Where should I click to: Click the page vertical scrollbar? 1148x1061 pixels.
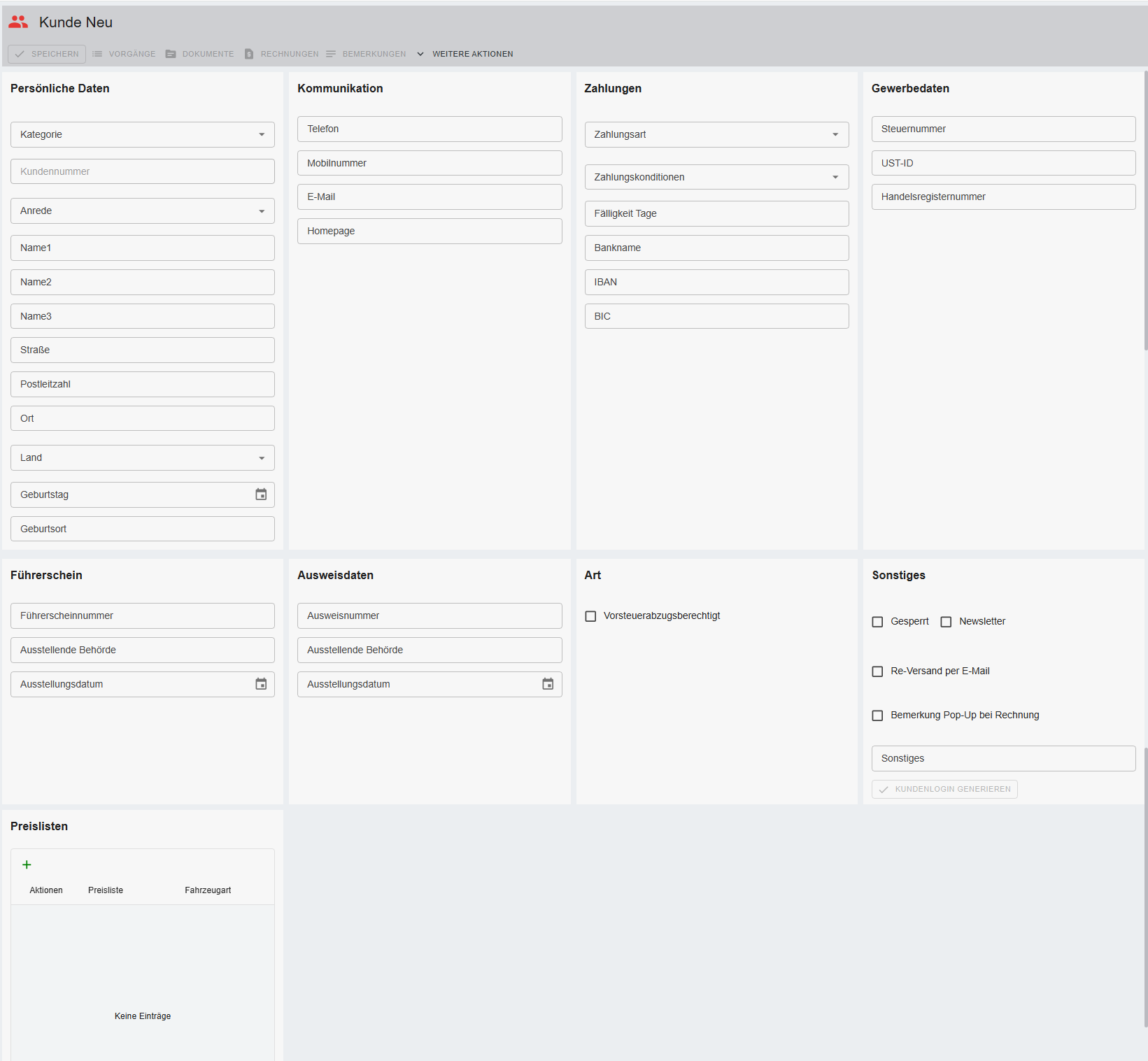point(1145,210)
